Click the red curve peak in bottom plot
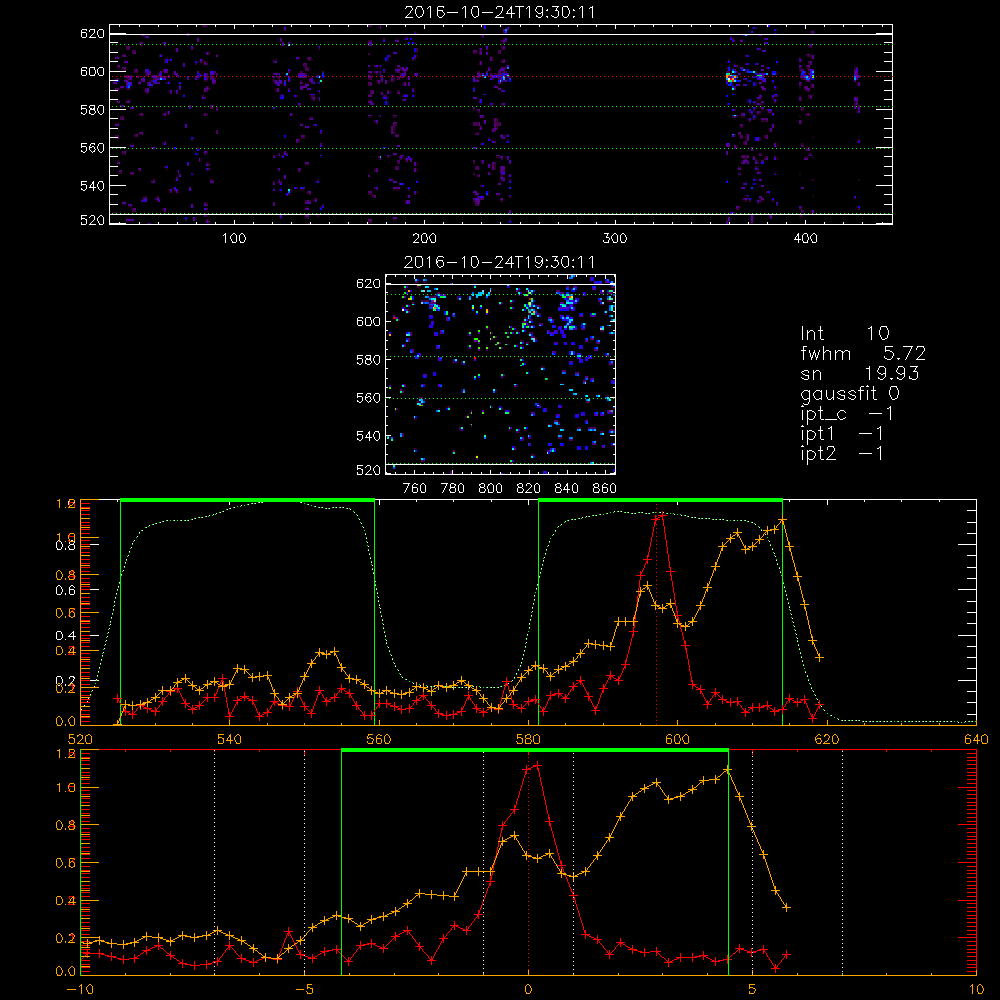The image size is (1000, 1000). 537,765
